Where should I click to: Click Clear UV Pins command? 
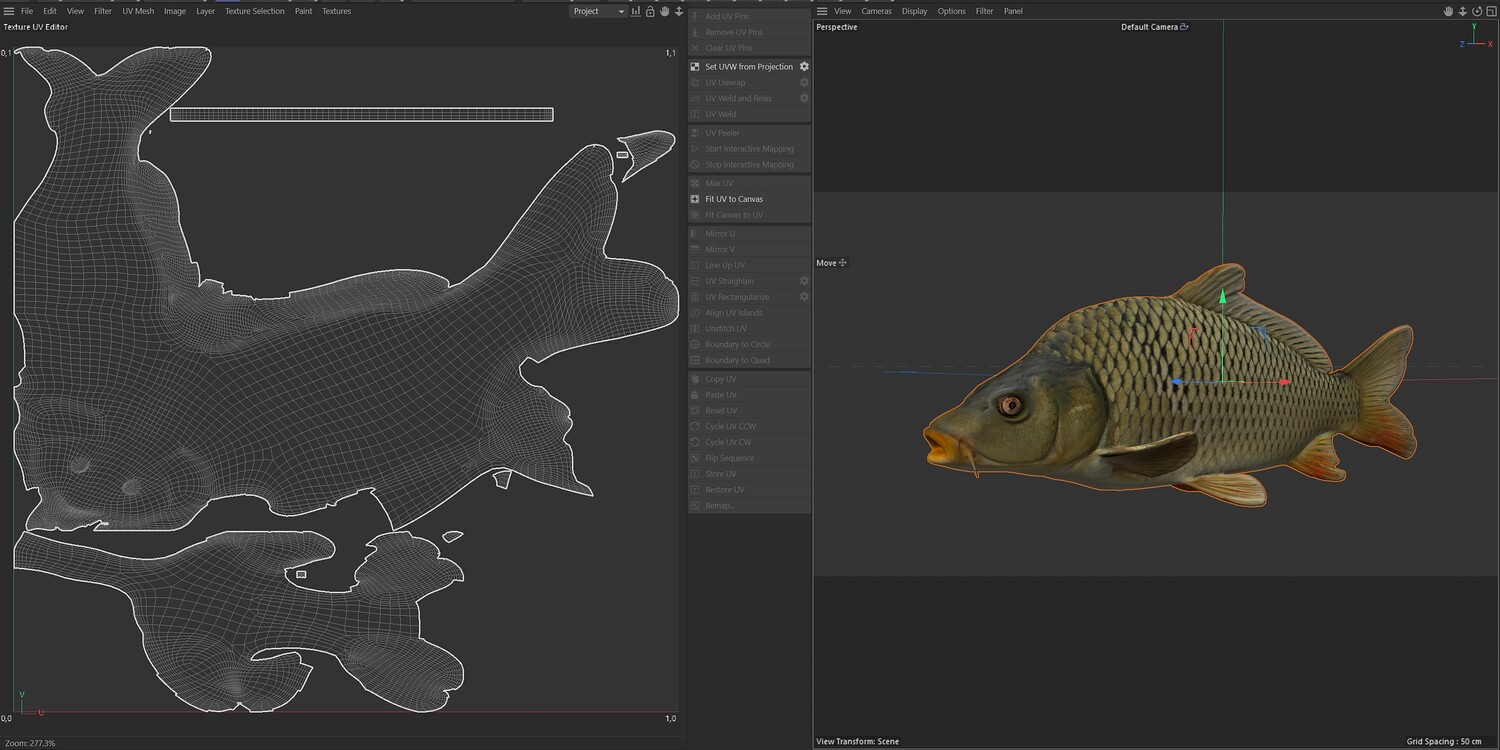pos(750,48)
